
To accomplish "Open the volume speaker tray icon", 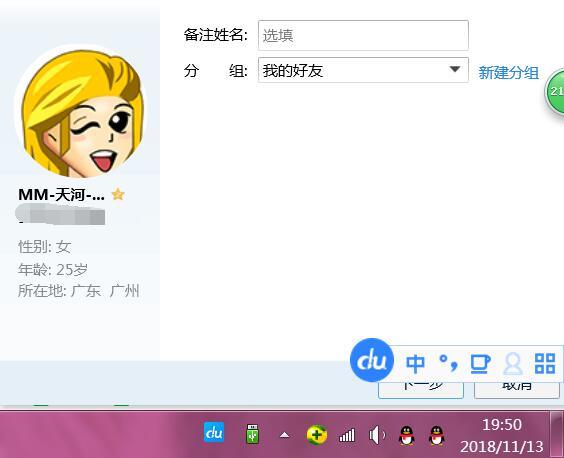I will (x=377, y=435).
